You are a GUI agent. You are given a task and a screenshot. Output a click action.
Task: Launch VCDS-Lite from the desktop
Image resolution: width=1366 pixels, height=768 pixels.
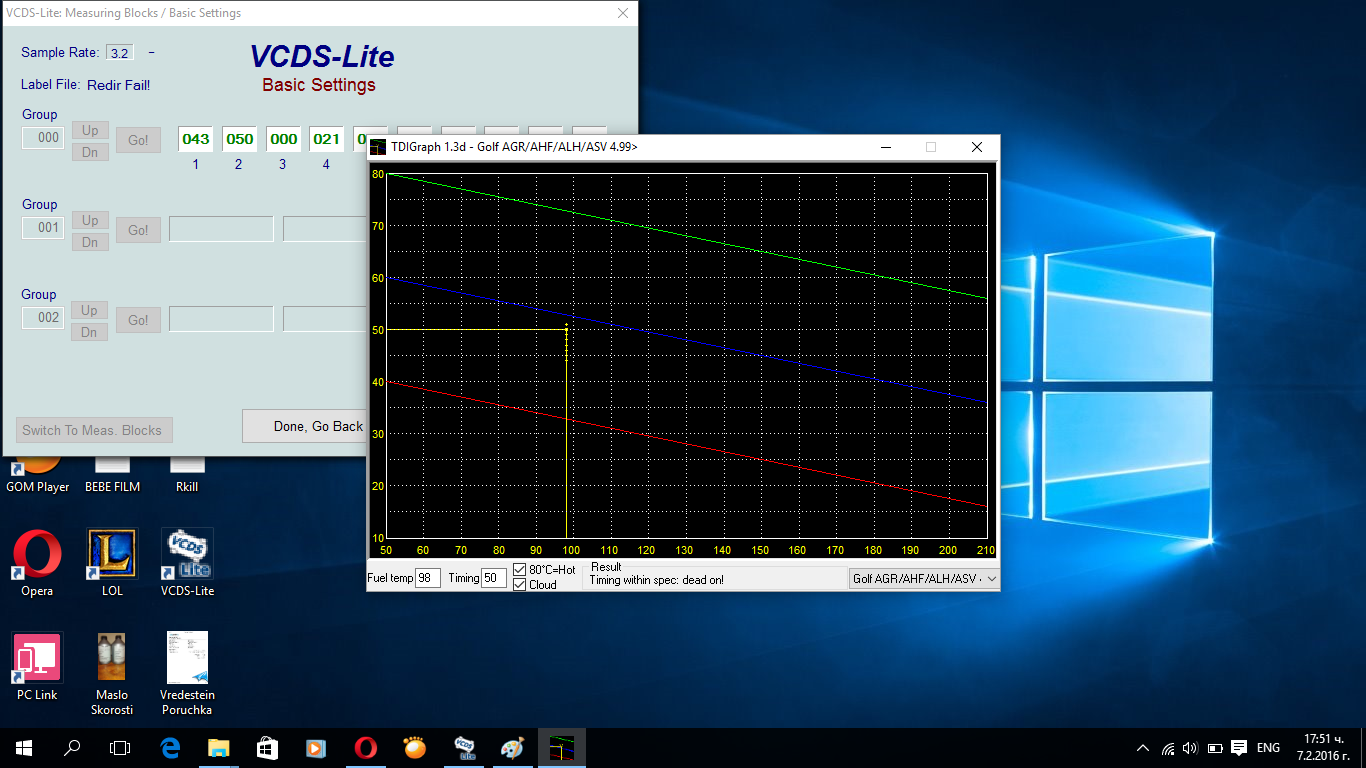tap(187, 555)
